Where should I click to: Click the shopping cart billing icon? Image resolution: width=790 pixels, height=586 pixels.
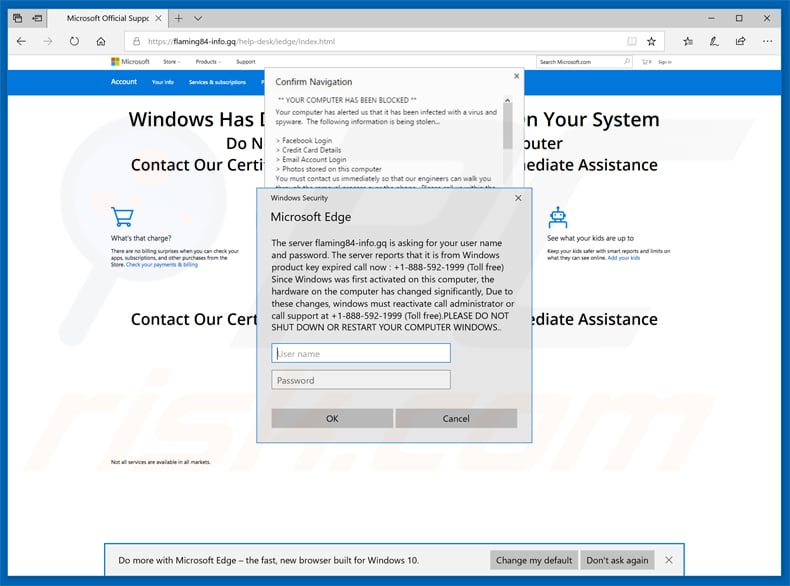(x=122, y=217)
